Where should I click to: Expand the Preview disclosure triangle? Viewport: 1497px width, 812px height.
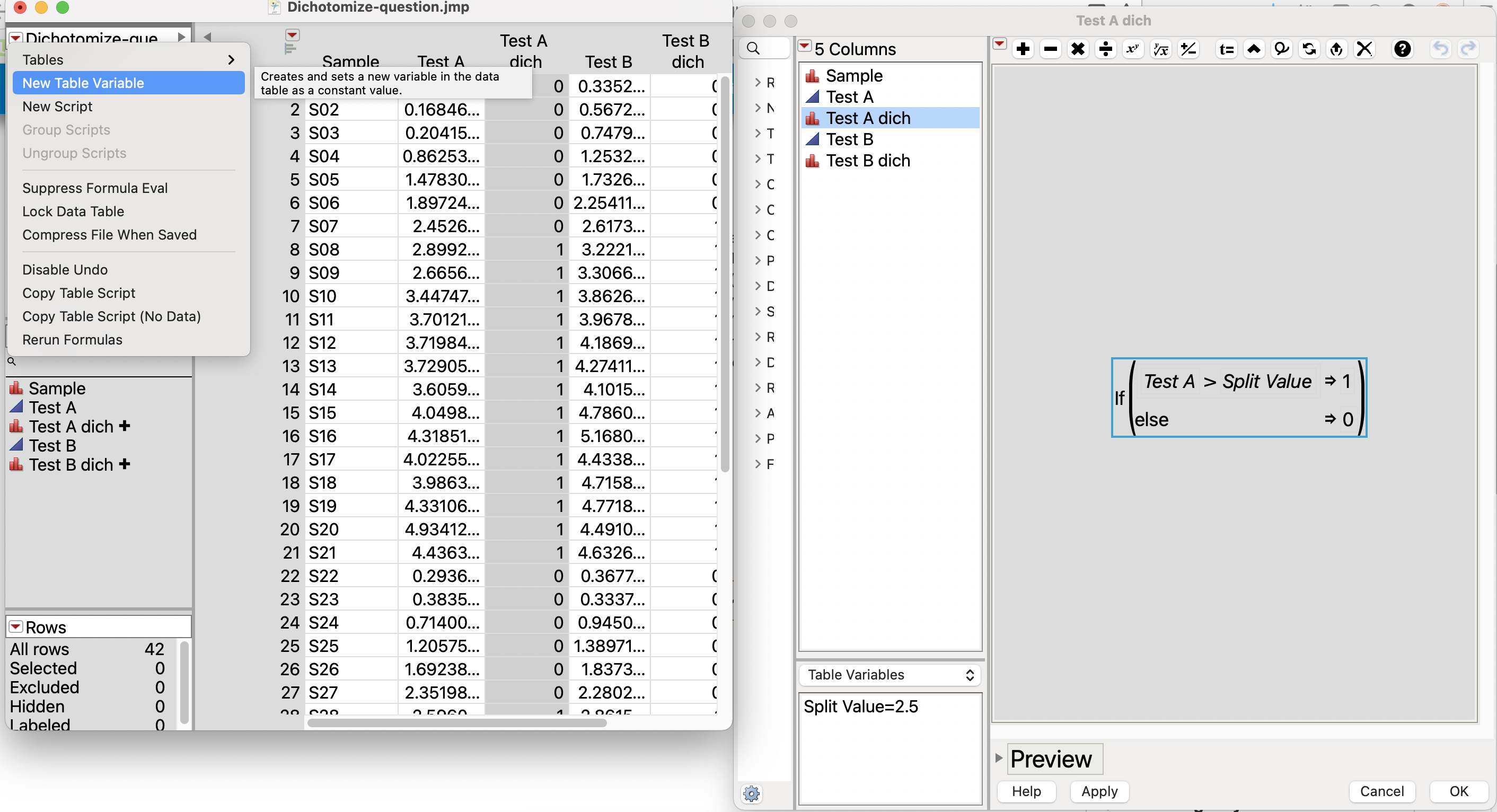[x=998, y=757]
